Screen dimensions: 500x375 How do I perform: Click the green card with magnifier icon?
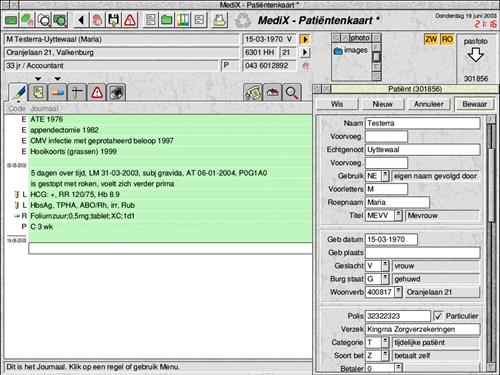coord(60,20)
